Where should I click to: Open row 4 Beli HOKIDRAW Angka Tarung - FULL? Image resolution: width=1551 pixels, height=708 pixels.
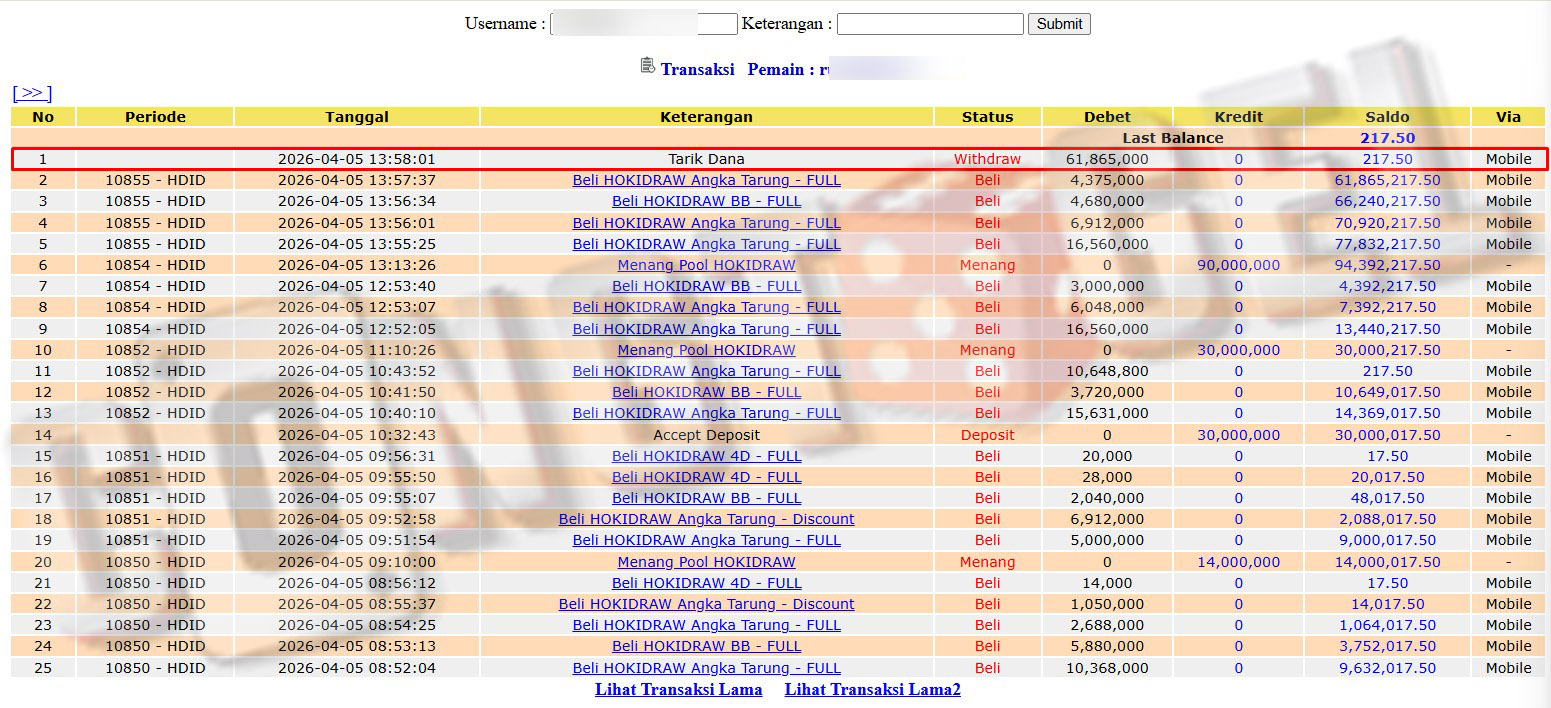click(x=706, y=223)
